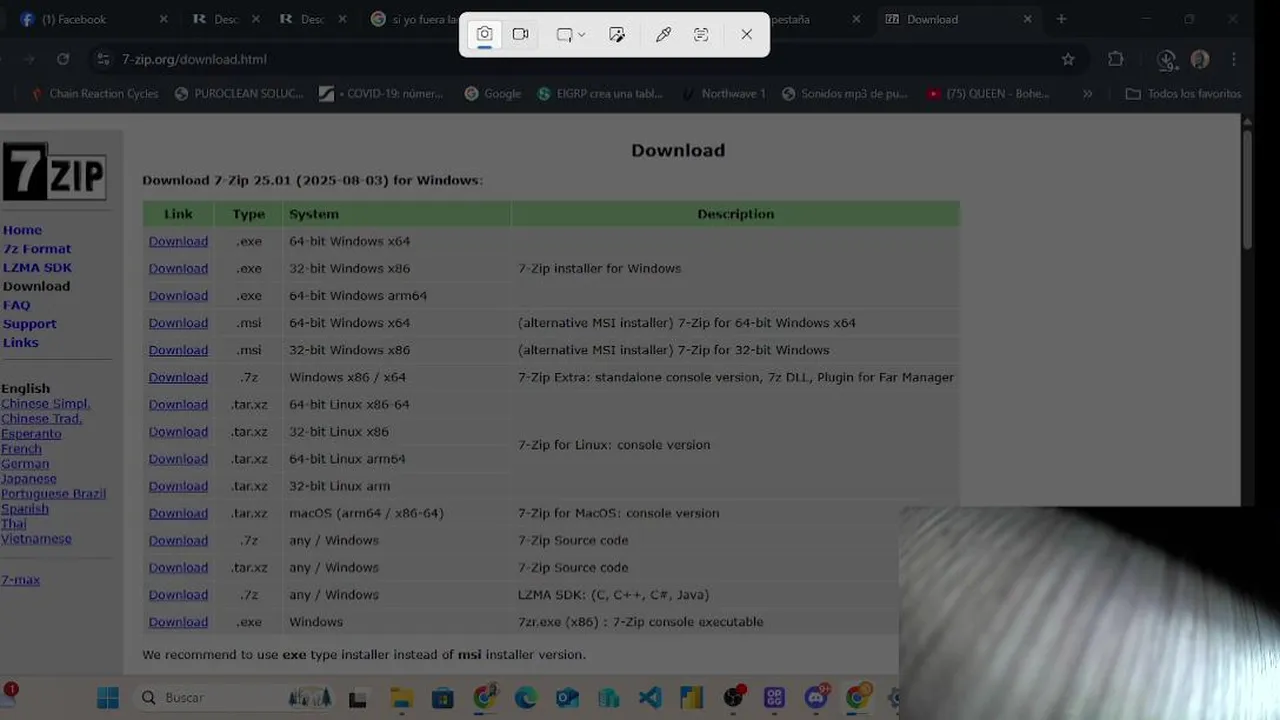Reload the 7-zip page
The image size is (1280, 720).
63,59
